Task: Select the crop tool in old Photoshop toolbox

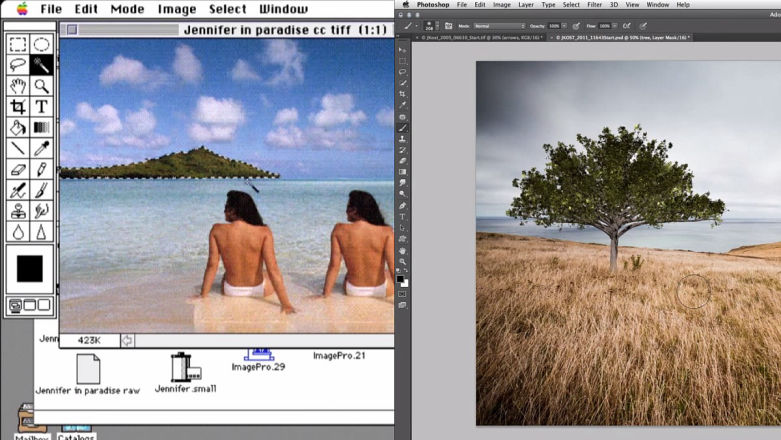Action: point(18,107)
